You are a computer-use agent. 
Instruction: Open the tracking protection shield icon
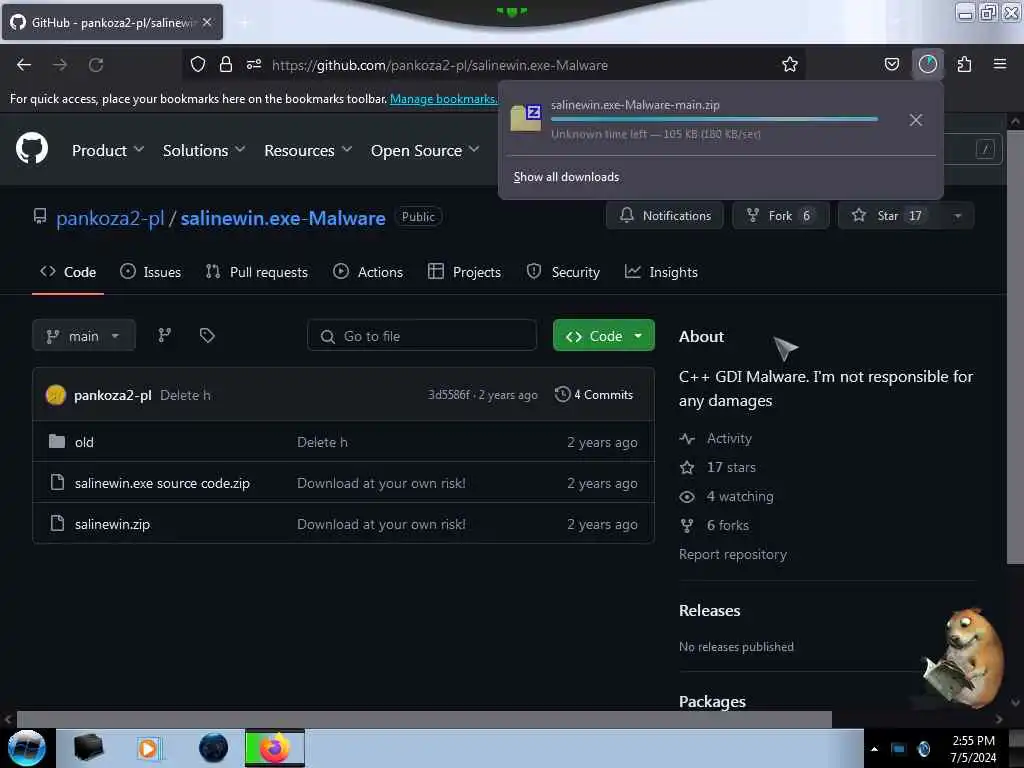[x=198, y=64]
